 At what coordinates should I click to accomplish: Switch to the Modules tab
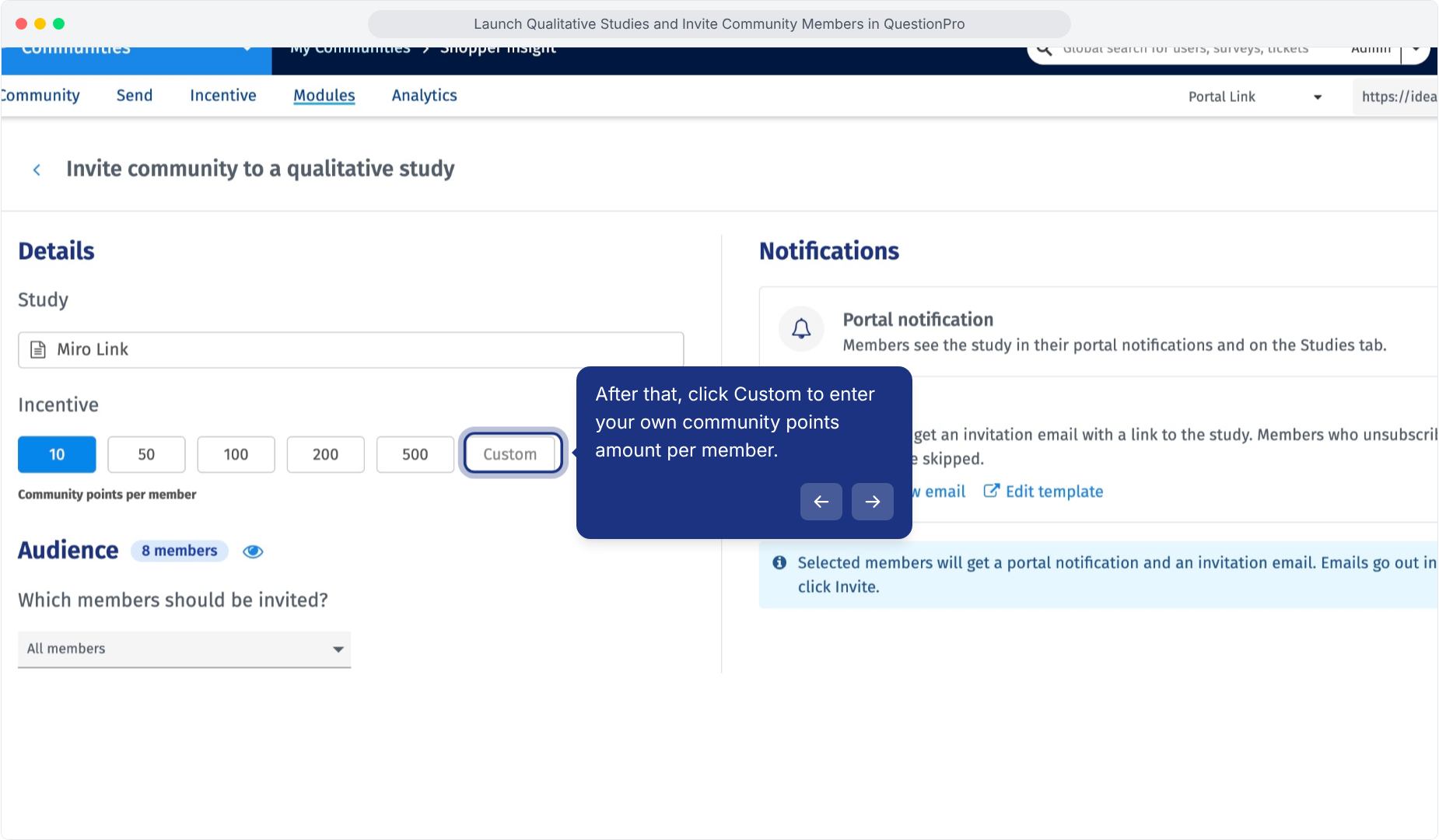[x=324, y=96]
